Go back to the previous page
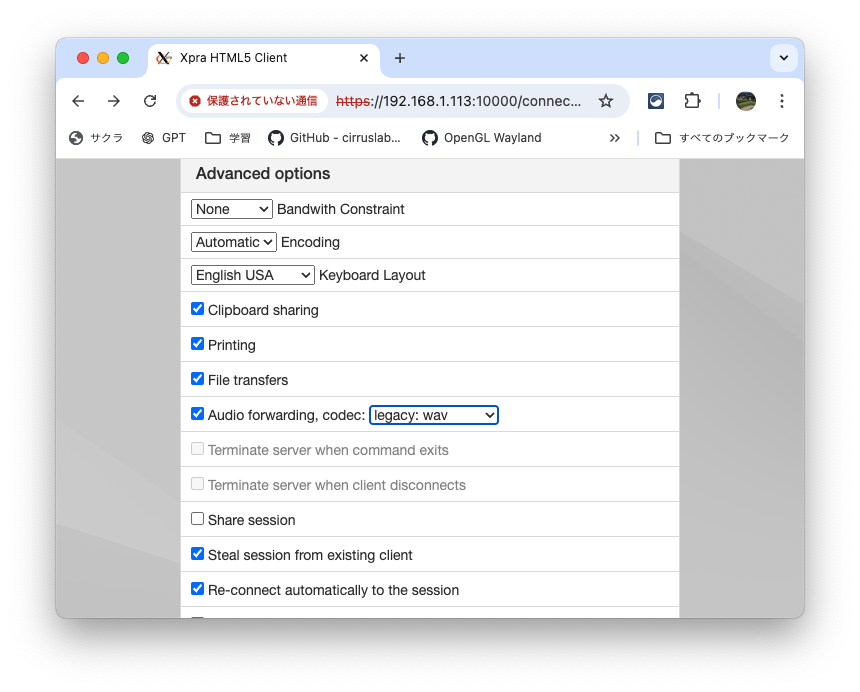860x692 pixels. (78, 101)
